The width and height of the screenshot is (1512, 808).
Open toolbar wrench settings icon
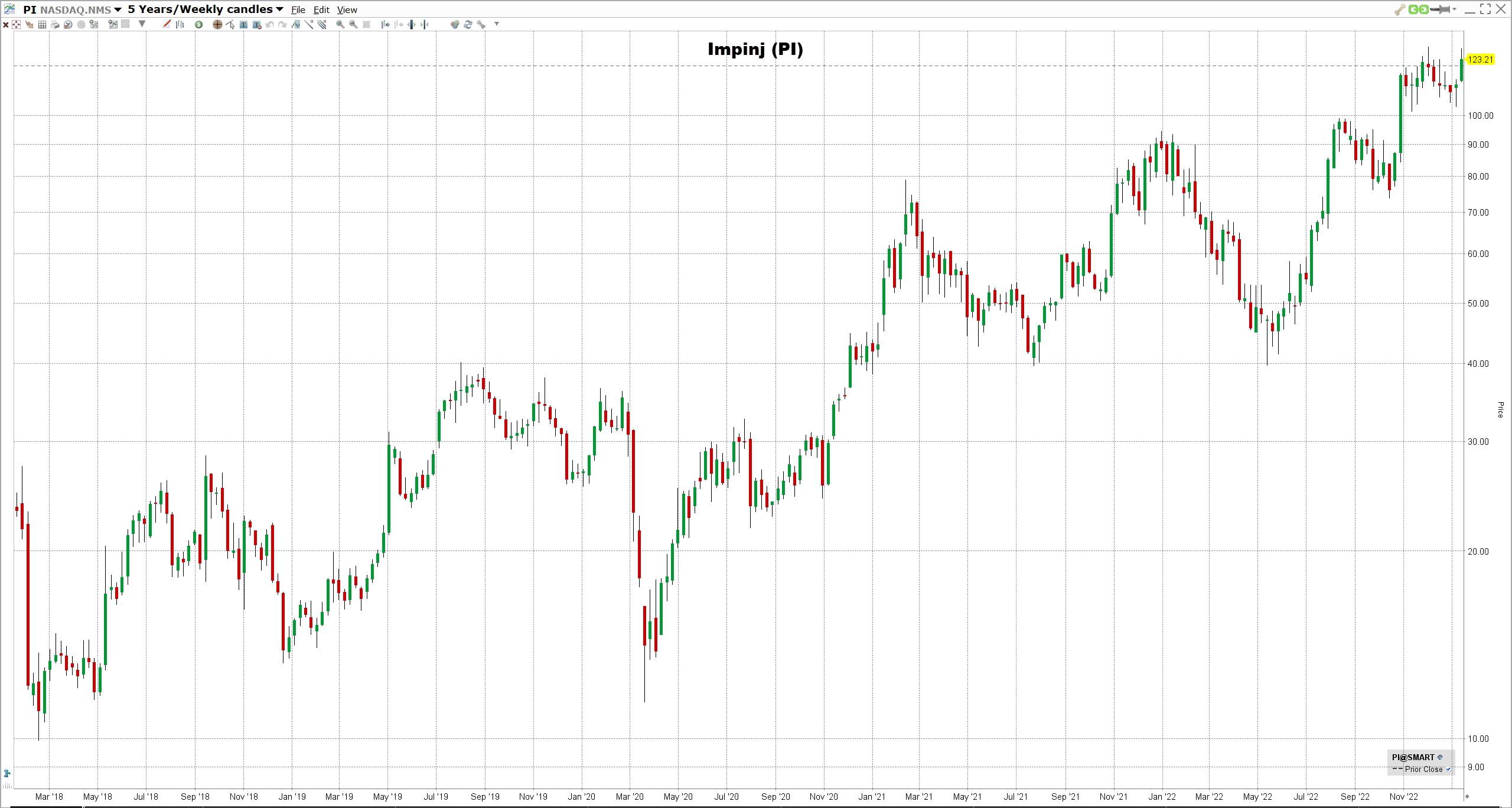(x=481, y=24)
